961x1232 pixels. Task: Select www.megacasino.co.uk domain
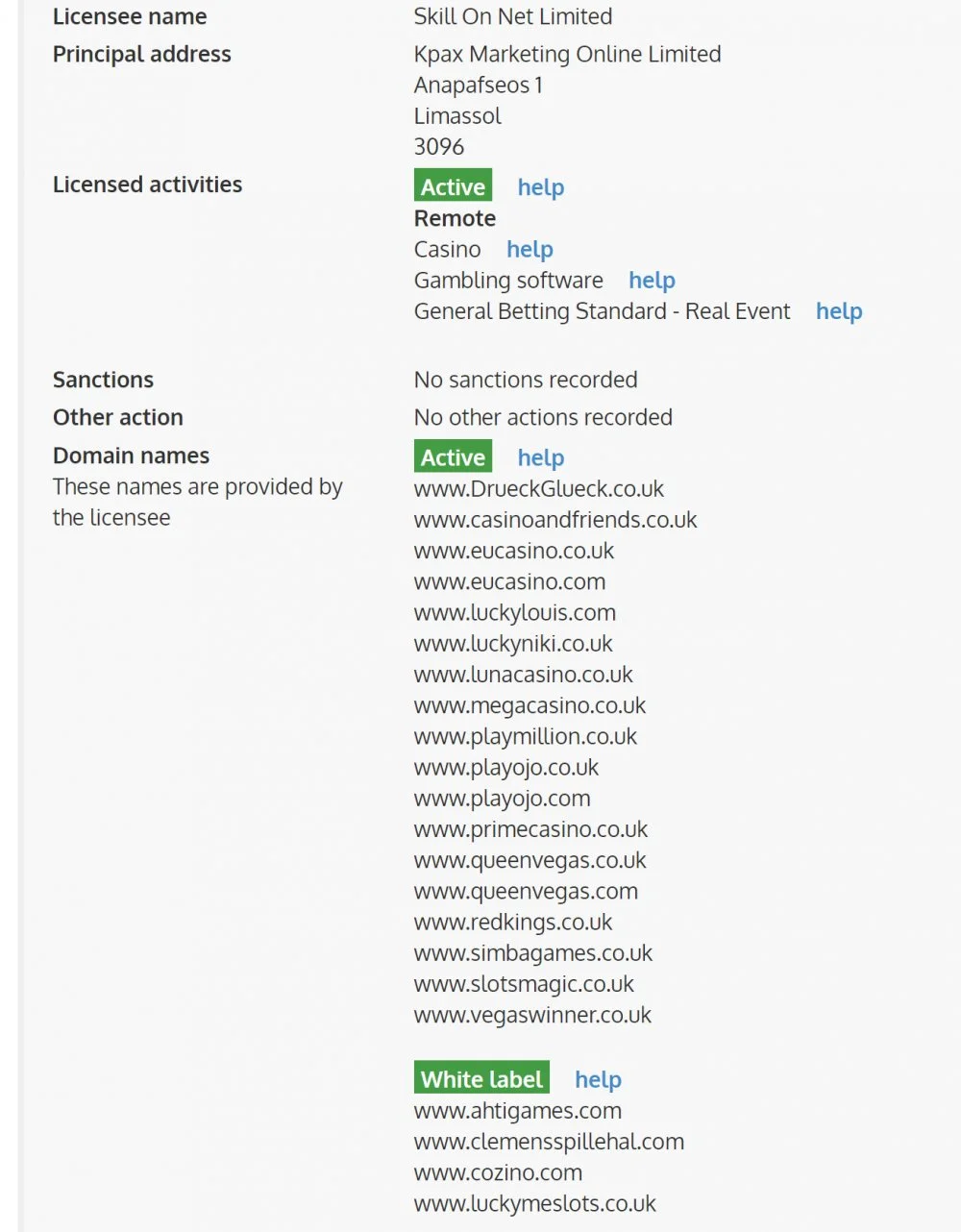530,705
